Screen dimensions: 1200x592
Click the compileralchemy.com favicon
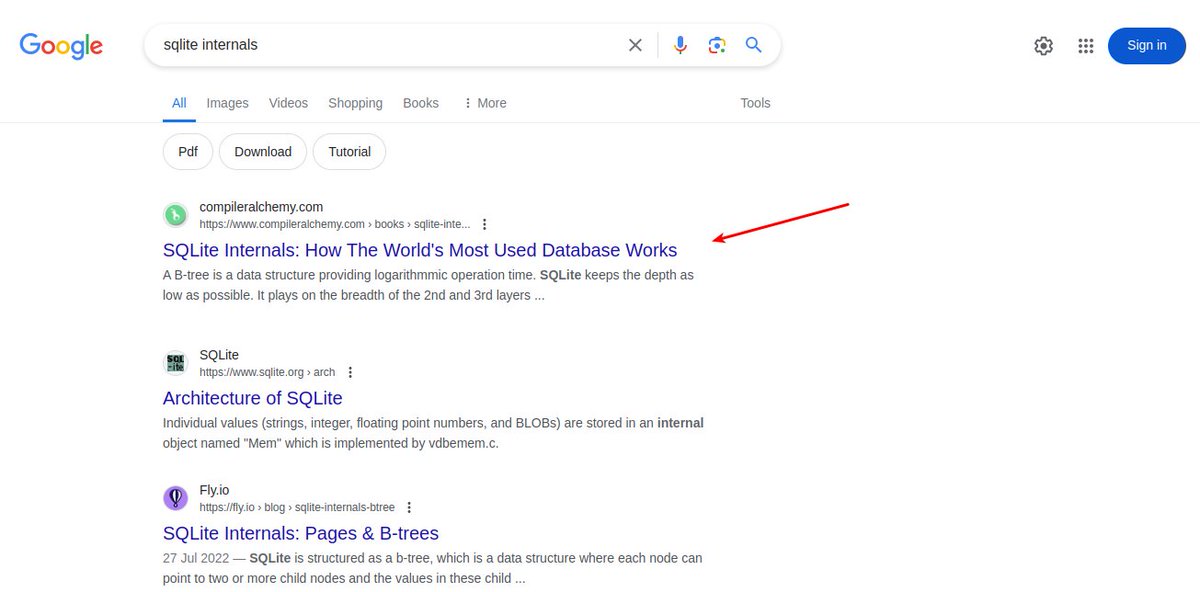[x=176, y=215]
